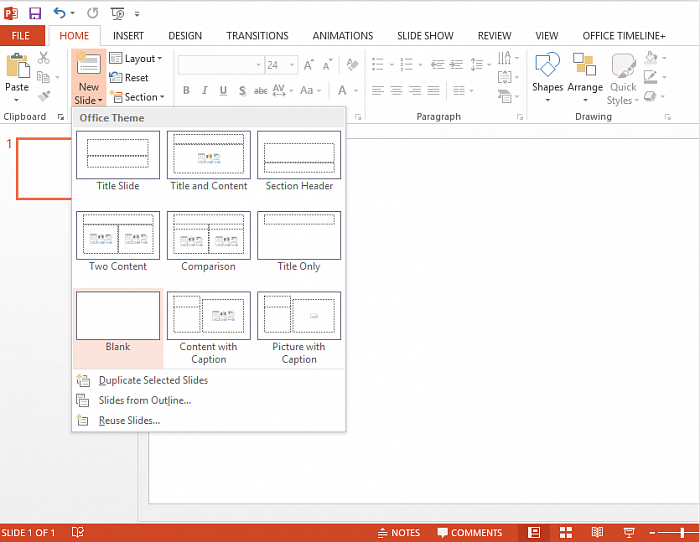Open the Transitions ribbon tab
The width and height of the screenshot is (700, 542).
(257, 35)
